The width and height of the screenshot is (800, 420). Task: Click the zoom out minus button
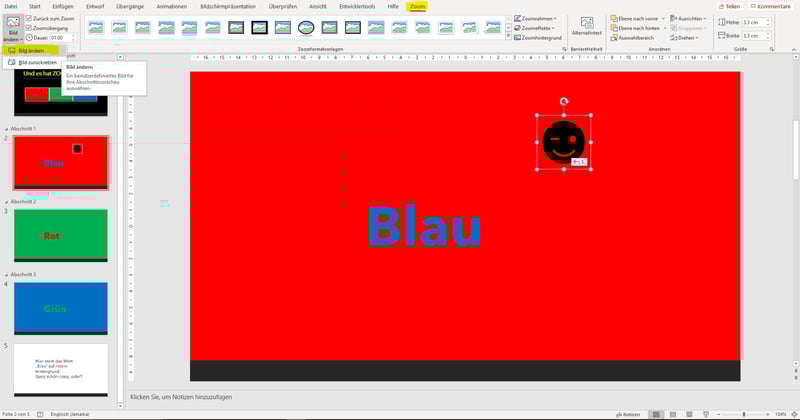(x=718, y=414)
